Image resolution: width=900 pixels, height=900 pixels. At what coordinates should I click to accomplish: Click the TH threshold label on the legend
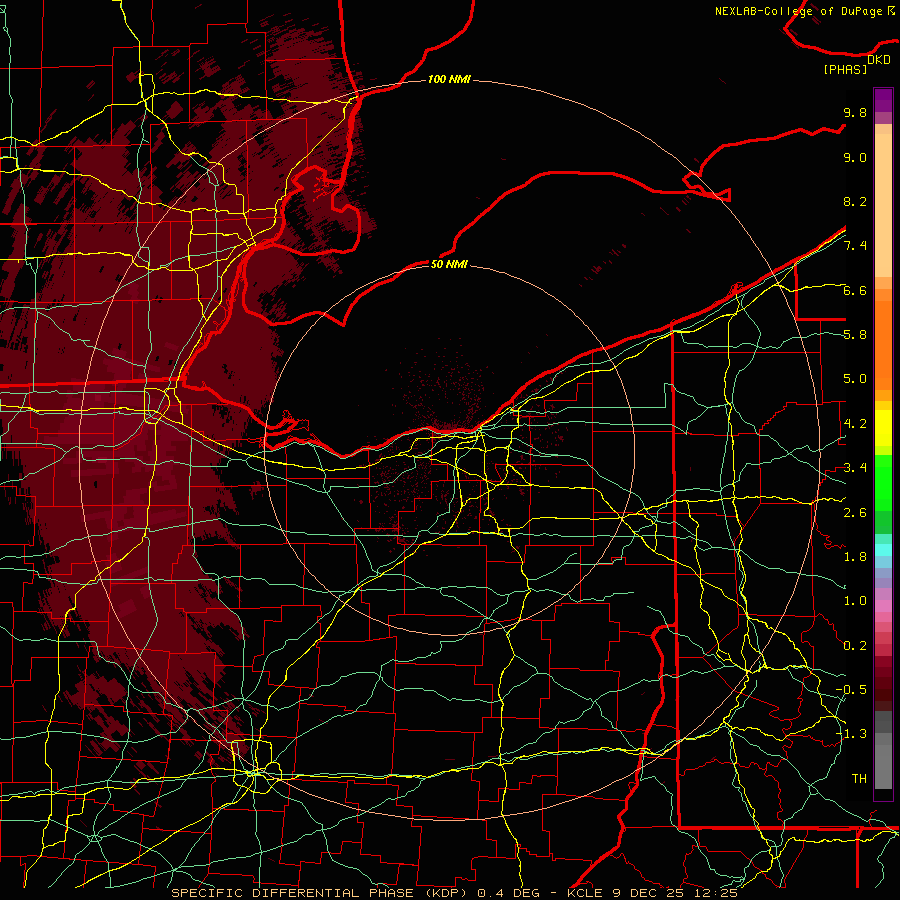pyautogui.click(x=859, y=779)
